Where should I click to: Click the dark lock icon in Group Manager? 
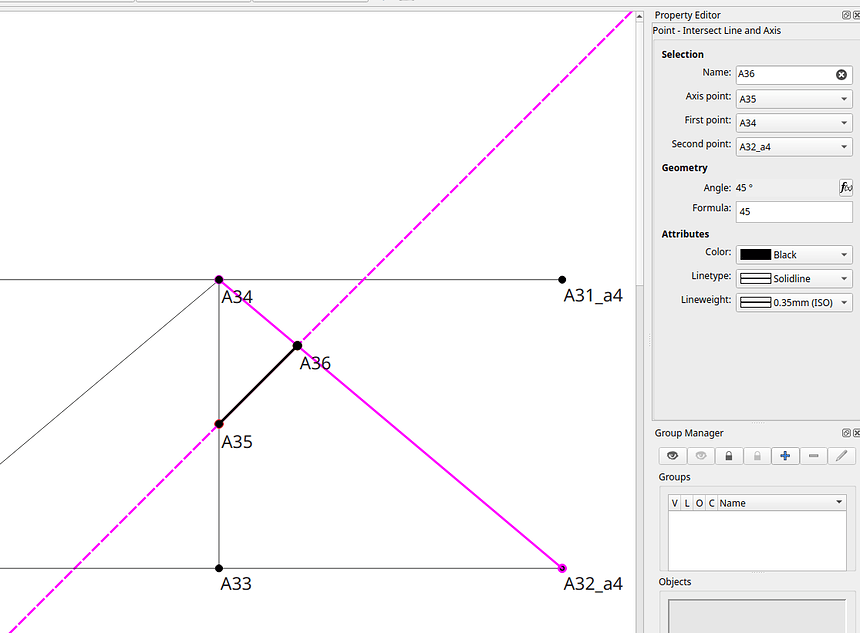729,456
